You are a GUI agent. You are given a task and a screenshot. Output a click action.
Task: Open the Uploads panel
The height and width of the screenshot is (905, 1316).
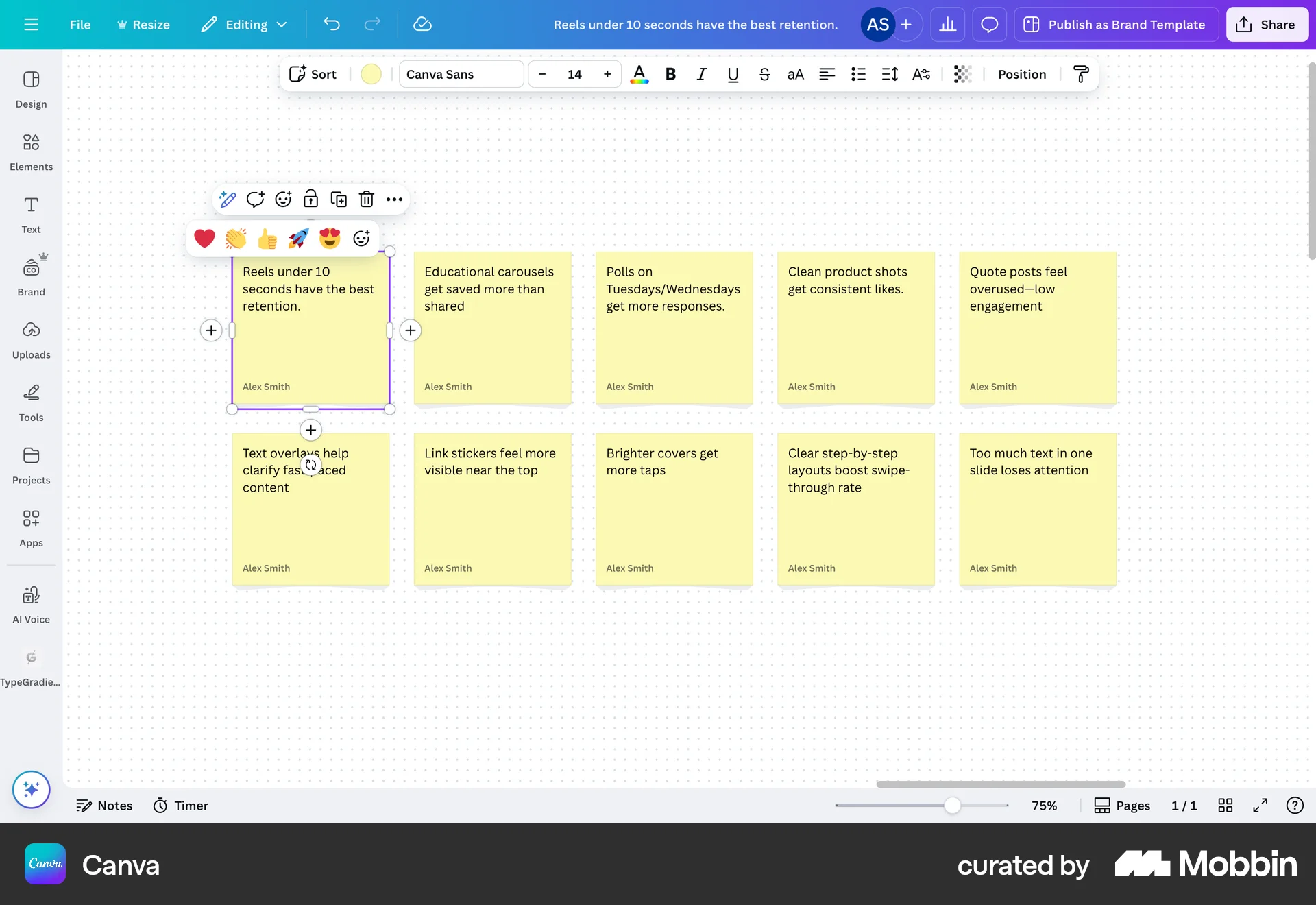[x=31, y=339]
